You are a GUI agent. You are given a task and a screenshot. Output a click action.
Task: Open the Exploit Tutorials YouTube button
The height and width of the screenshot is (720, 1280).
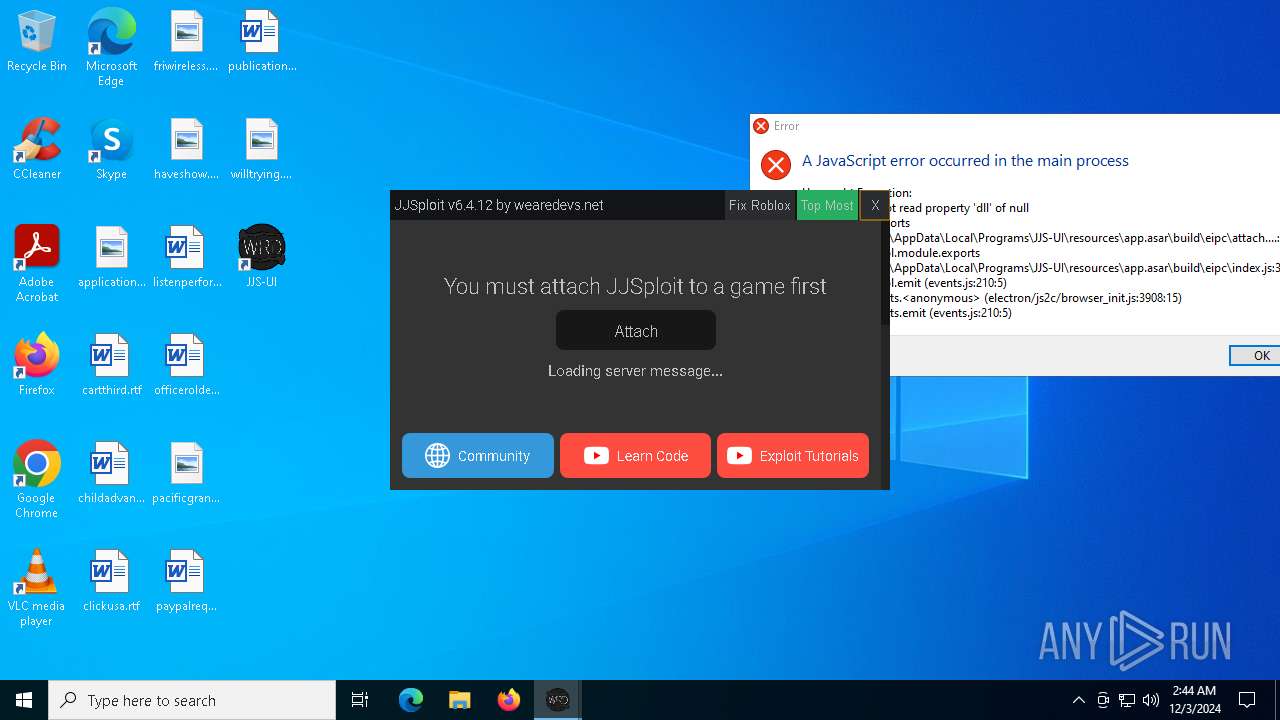tap(793, 455)
